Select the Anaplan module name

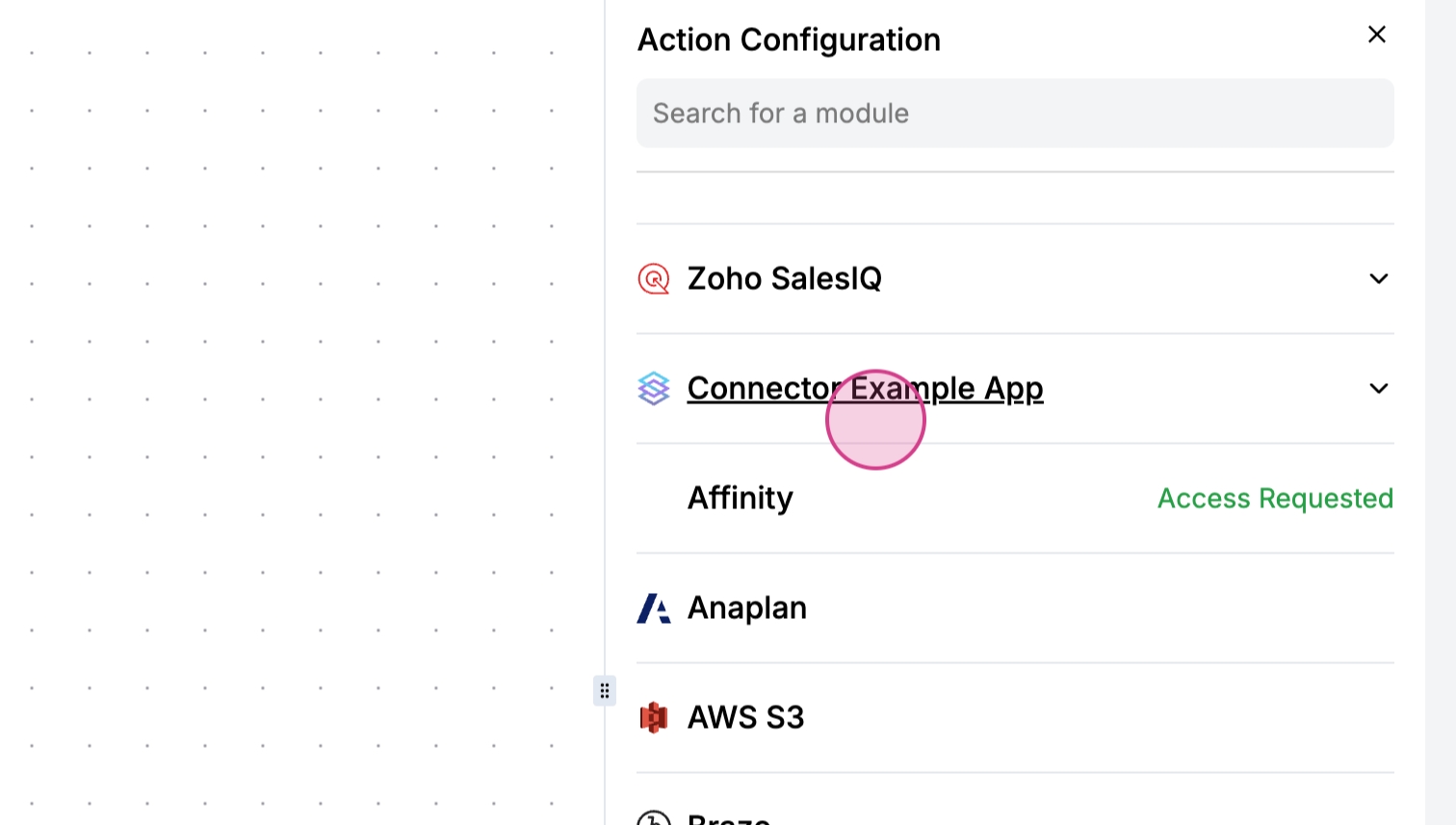[746, 608]
